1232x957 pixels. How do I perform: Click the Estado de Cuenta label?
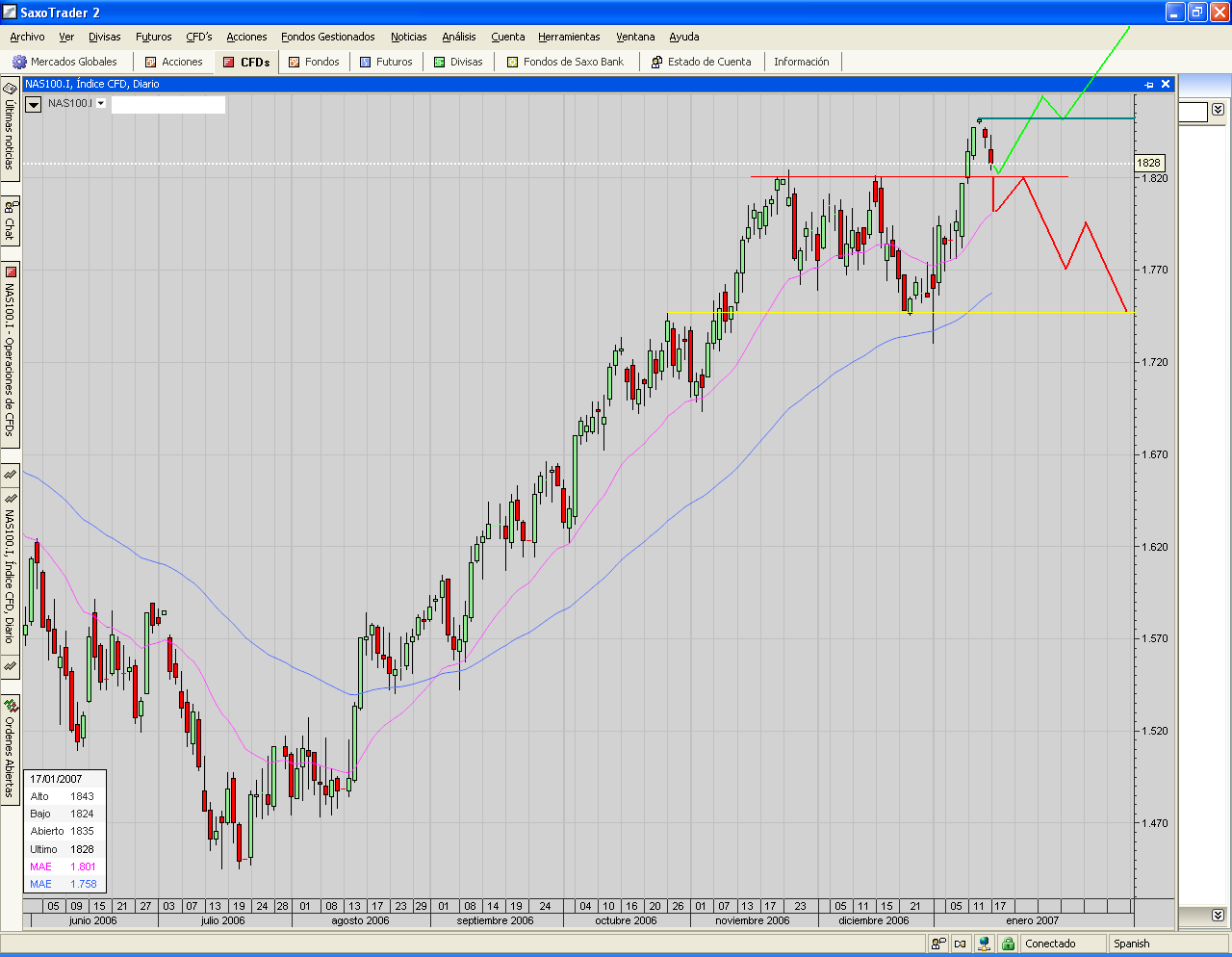[x=709, y=62]
